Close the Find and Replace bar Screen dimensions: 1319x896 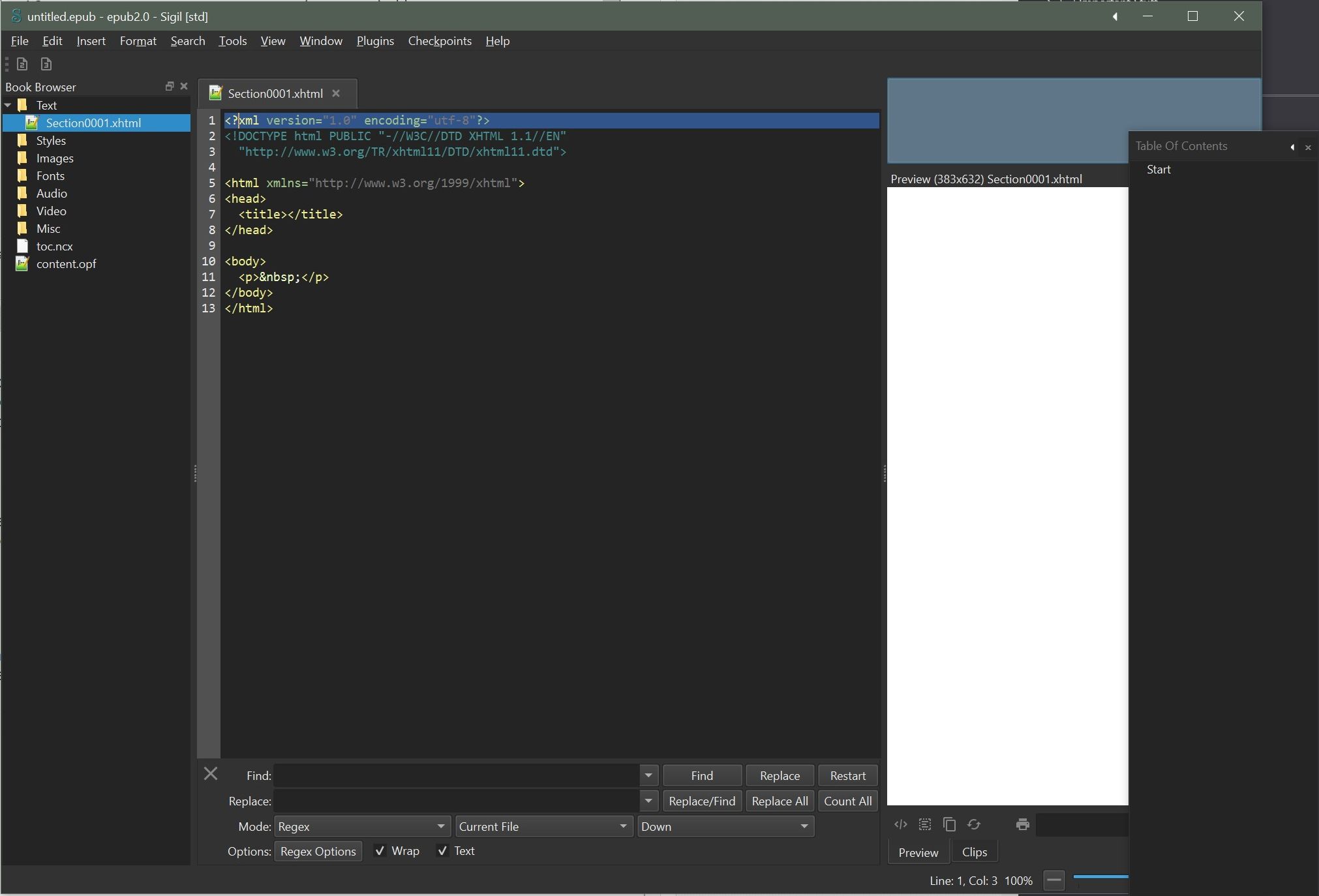pyautogui.click(x=211, y=774)
